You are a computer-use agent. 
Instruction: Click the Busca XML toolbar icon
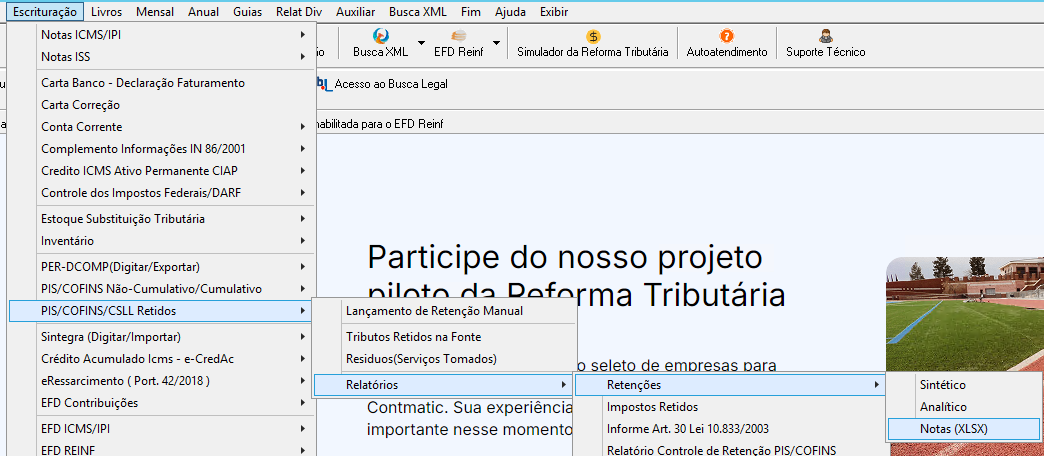(x=381, y=37)
